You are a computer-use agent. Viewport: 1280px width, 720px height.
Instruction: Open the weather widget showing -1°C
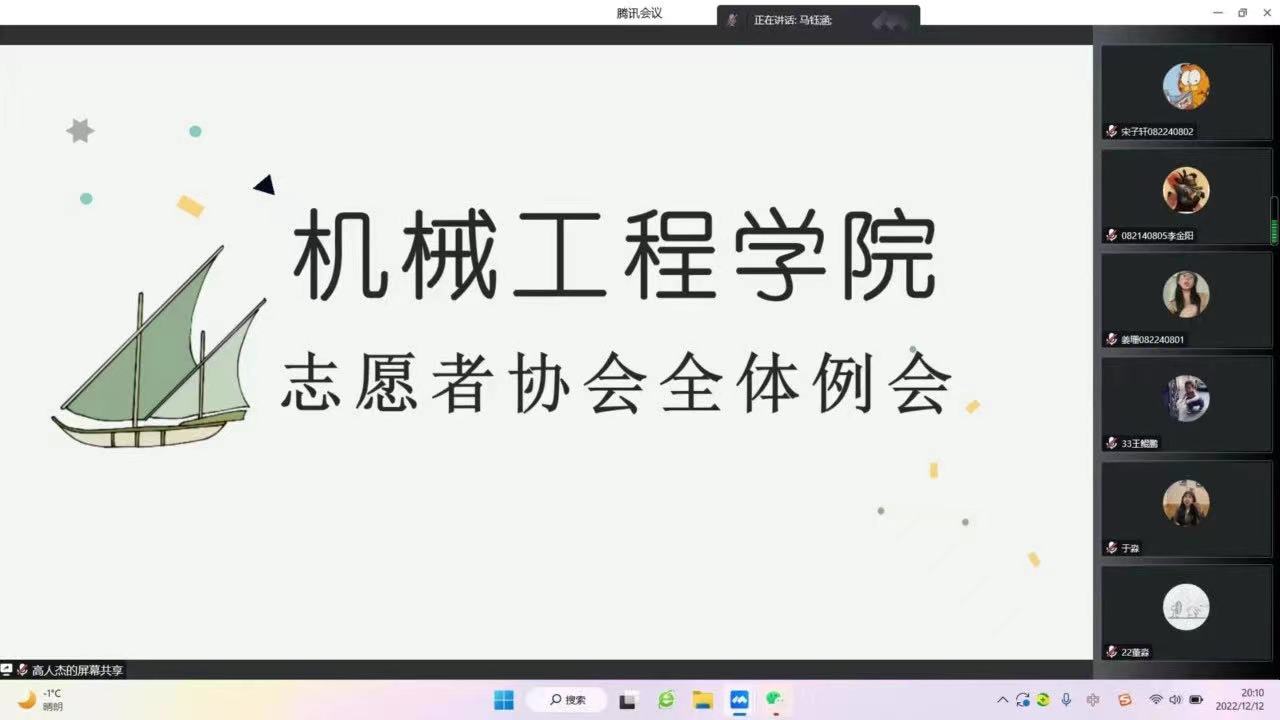pyautogui.click(x=40, y=700)
